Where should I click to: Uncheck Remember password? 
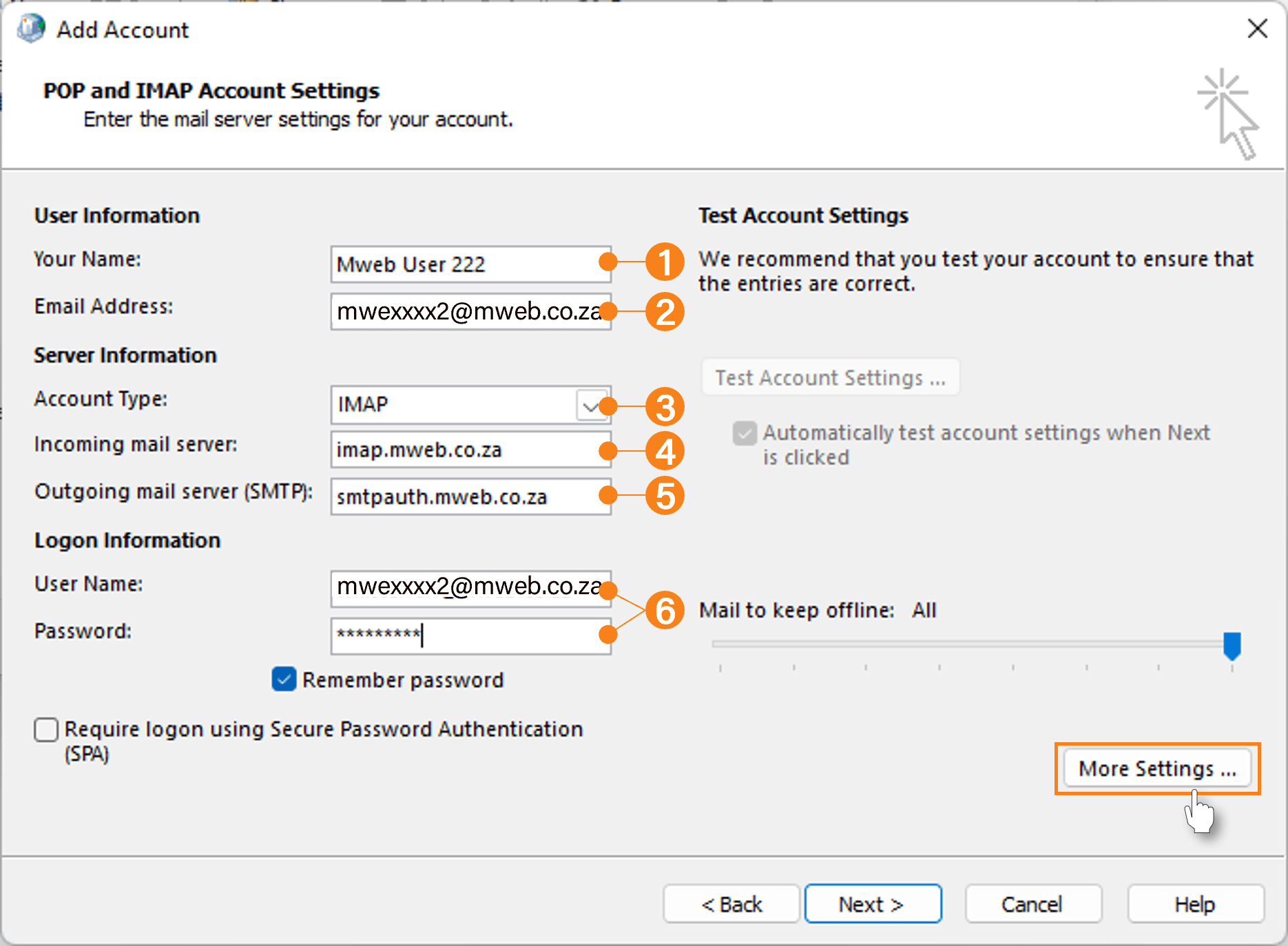click(282, 680)
